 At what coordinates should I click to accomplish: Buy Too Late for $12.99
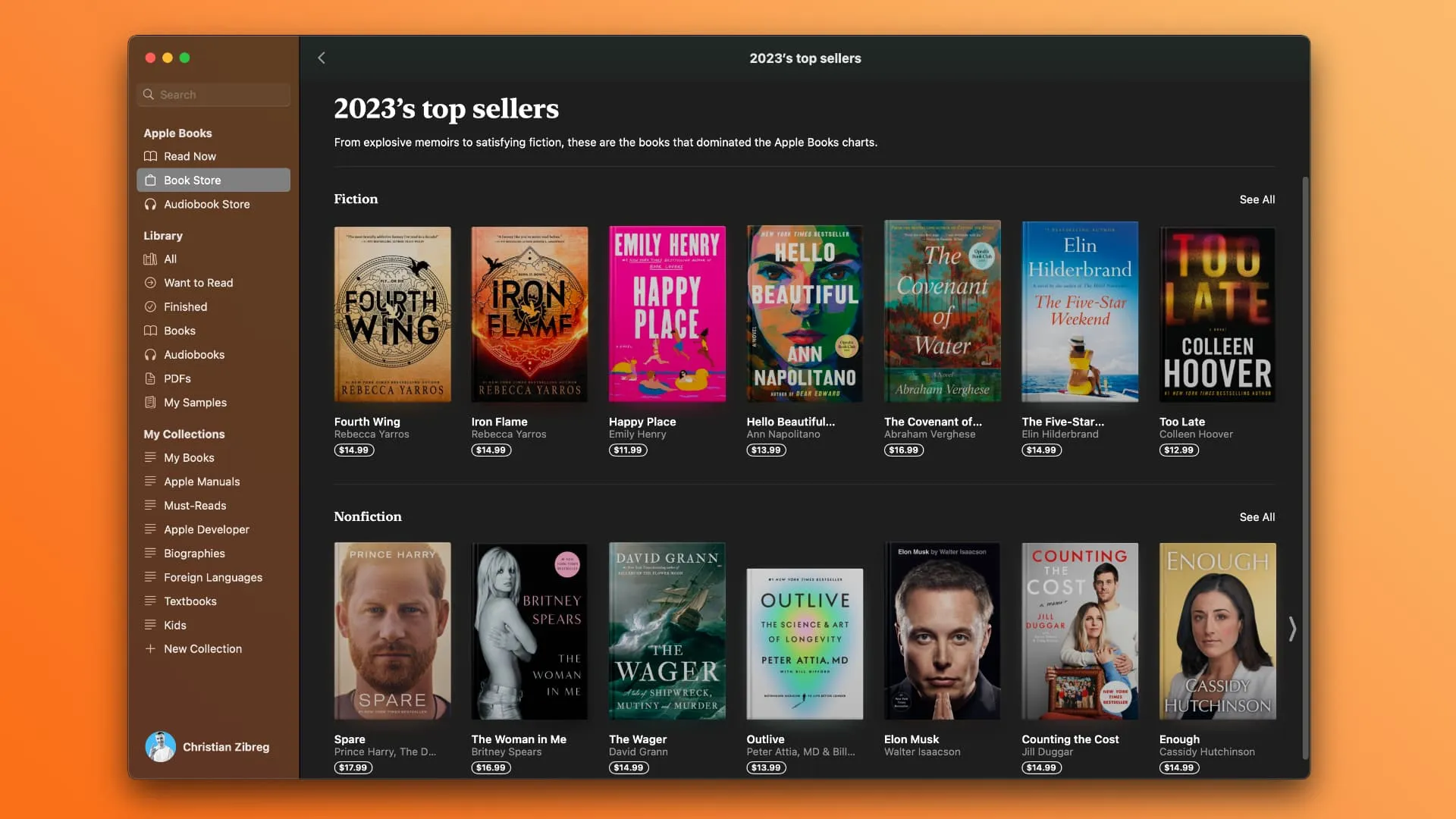point(1178,450)
